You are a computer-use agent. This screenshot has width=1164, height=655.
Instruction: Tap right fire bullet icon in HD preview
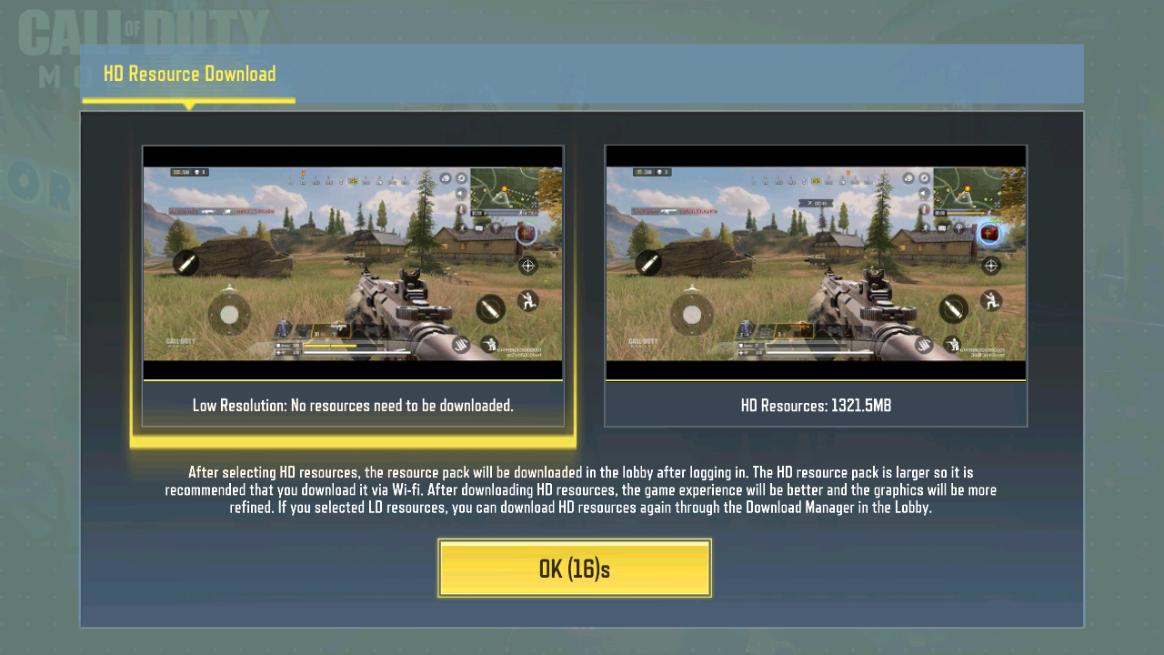pos(953,307)
